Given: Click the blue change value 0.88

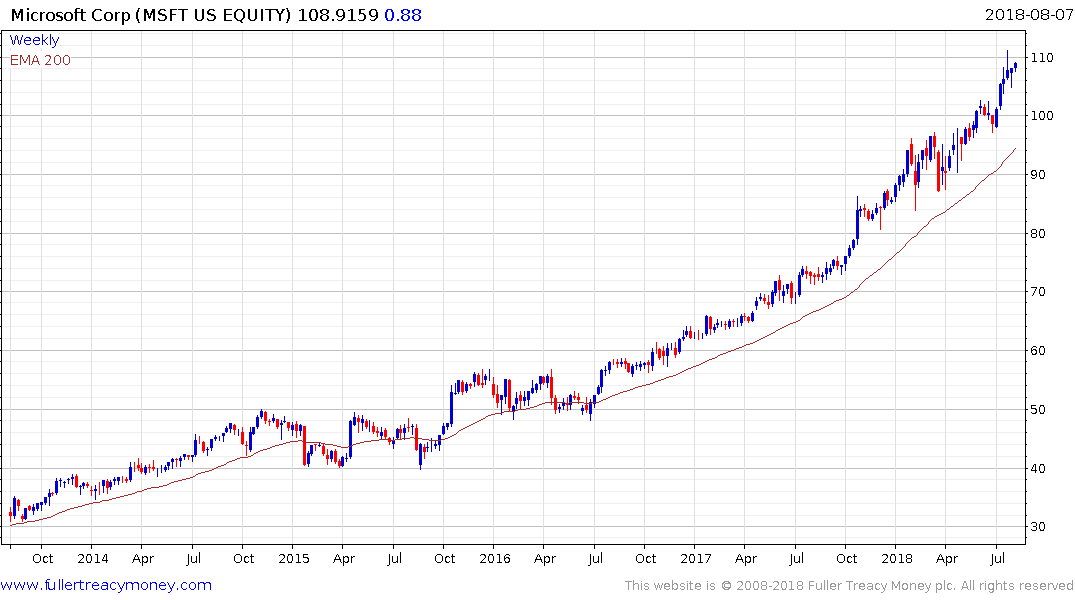Looking at the screenshot, I should coord(403,15).
